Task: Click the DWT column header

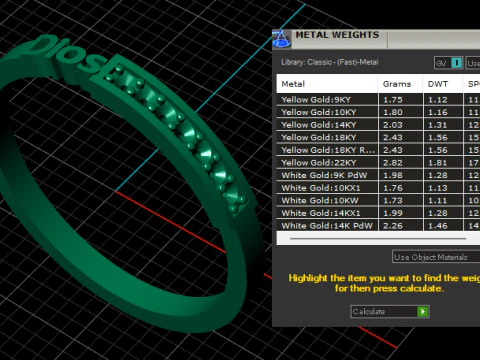Action: [443, 84]
